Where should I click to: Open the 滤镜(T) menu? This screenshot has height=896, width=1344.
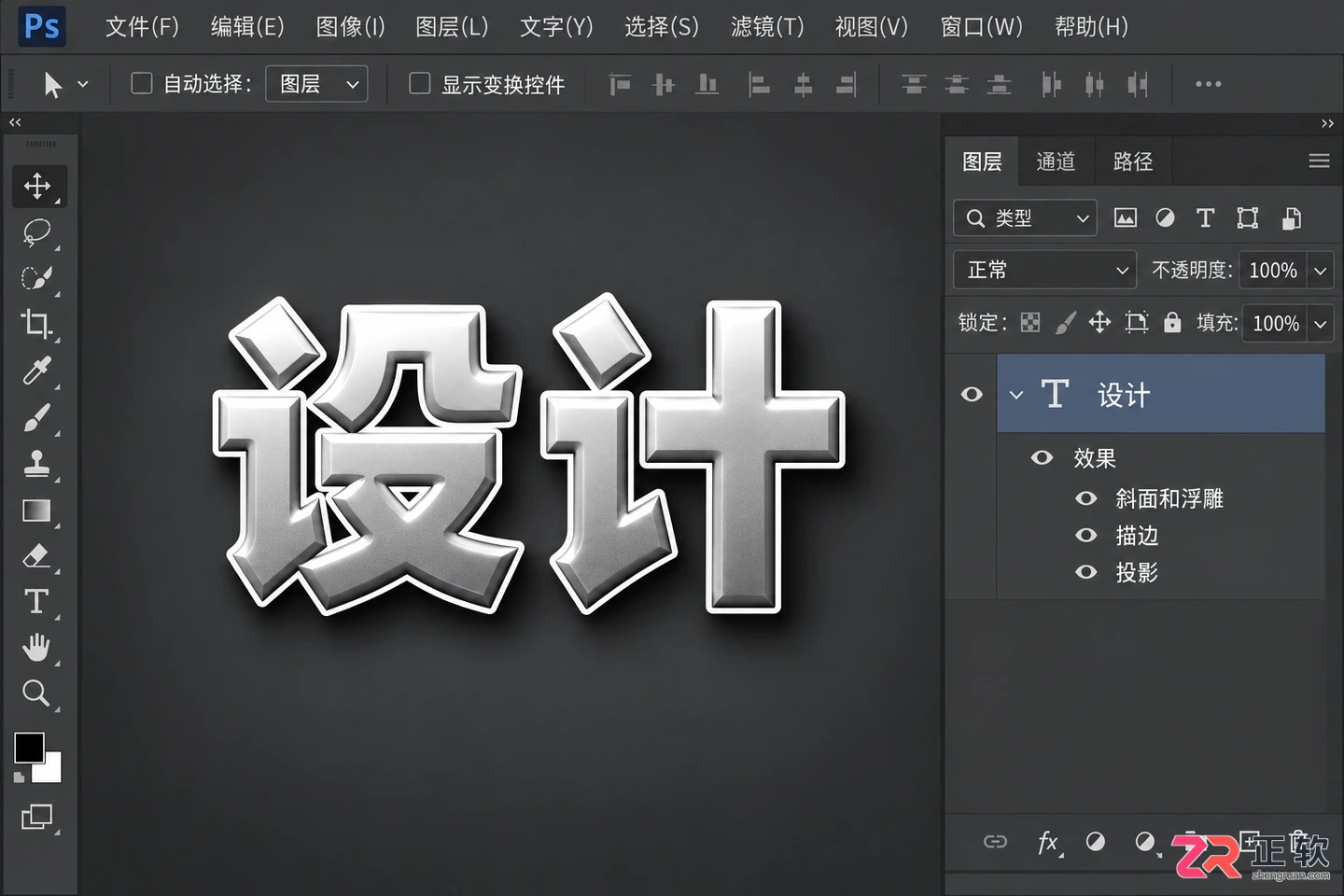[767, 27]
